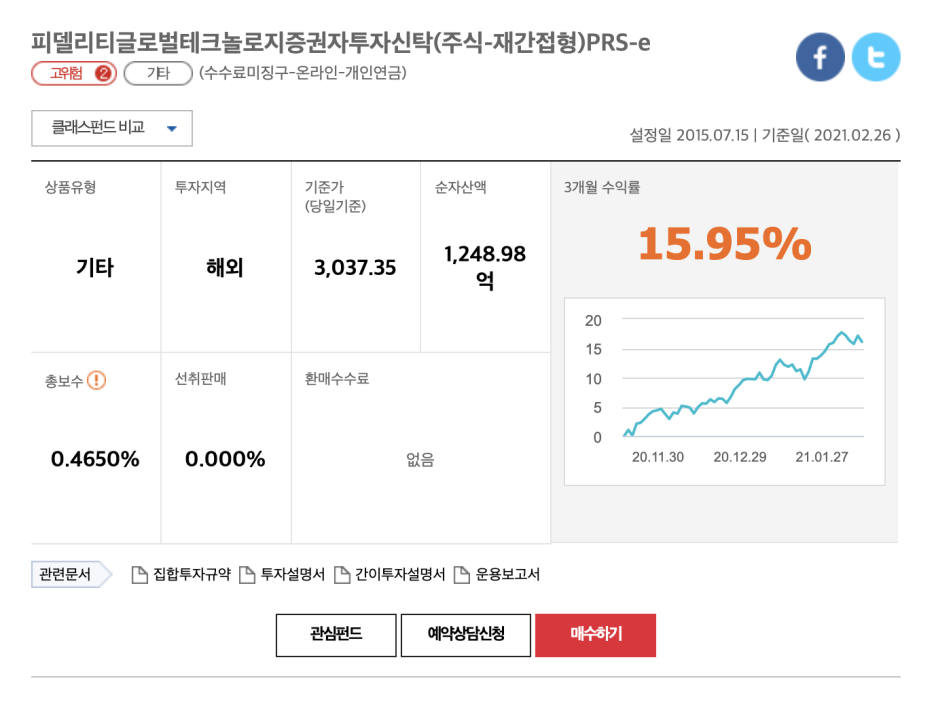Click the 3개월 수익률 heading
Viewport: 936px width, 702px height.
[x=602, y=187]
